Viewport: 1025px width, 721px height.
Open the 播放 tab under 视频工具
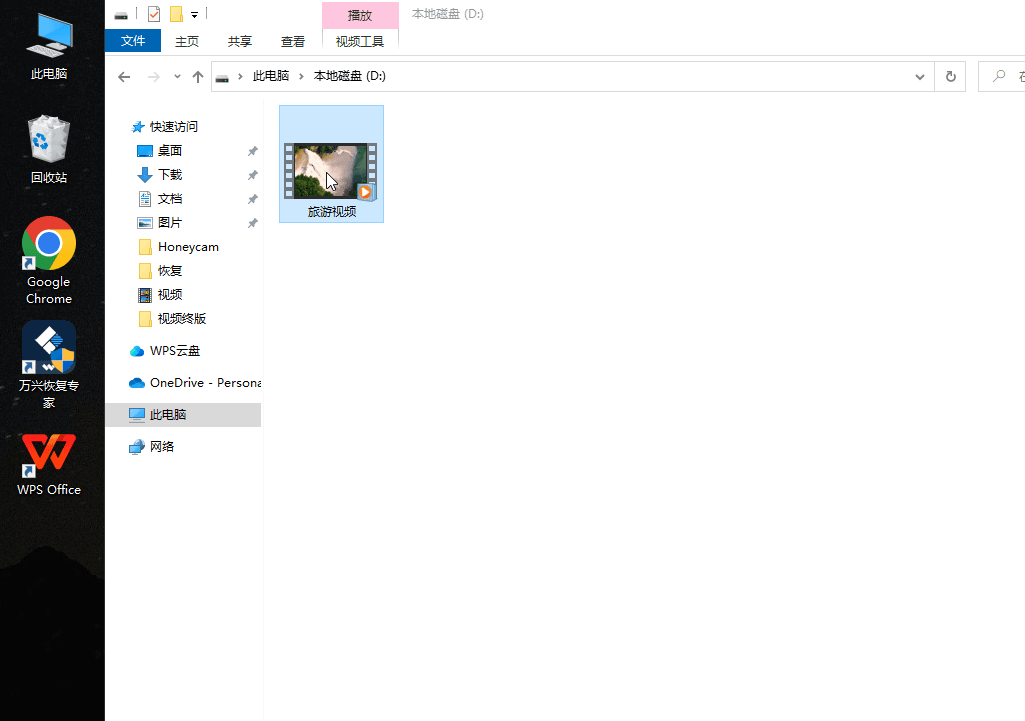(x=360, y=15)
